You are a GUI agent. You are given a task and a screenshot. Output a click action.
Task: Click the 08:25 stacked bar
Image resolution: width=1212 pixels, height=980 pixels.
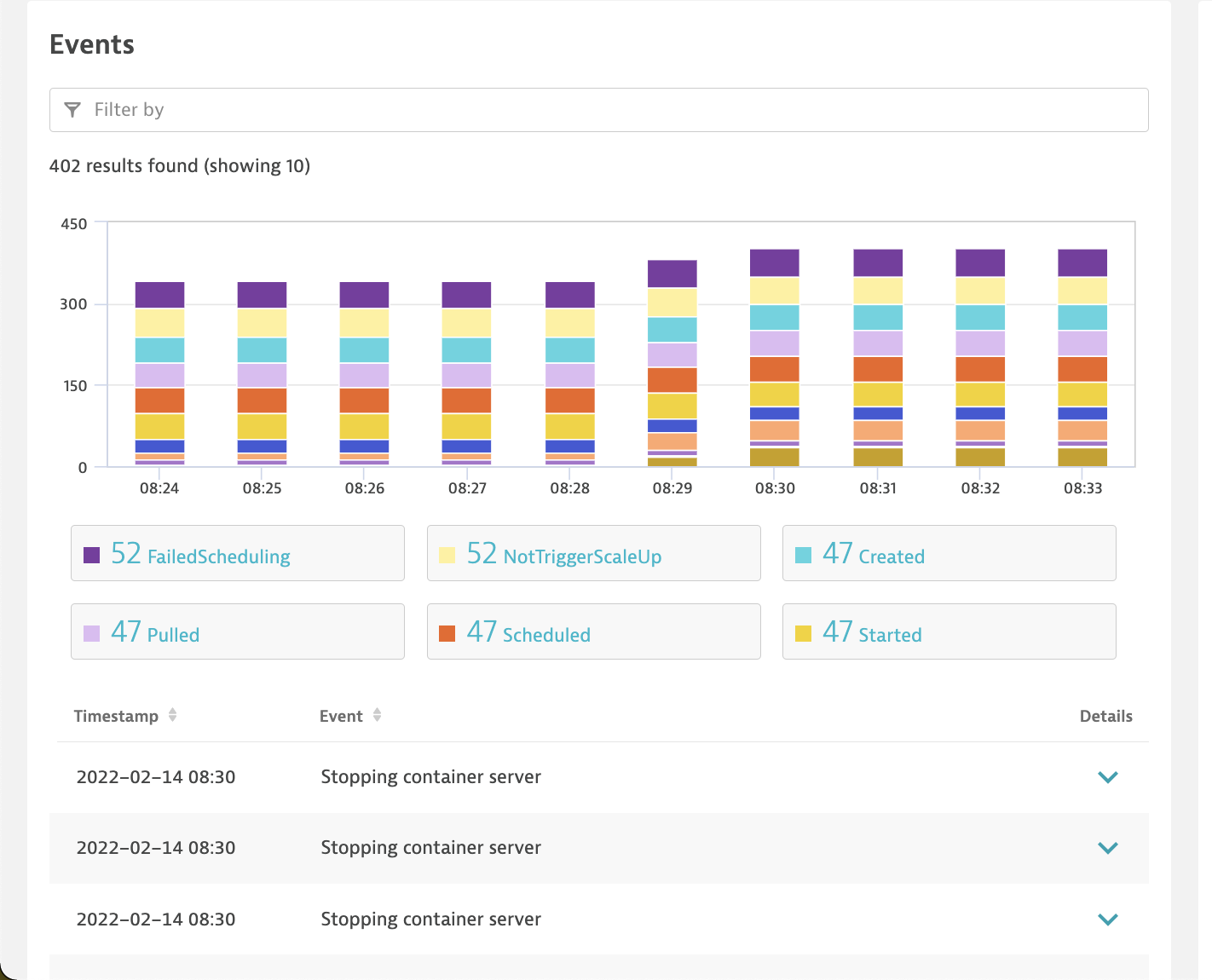click(262, 373)
